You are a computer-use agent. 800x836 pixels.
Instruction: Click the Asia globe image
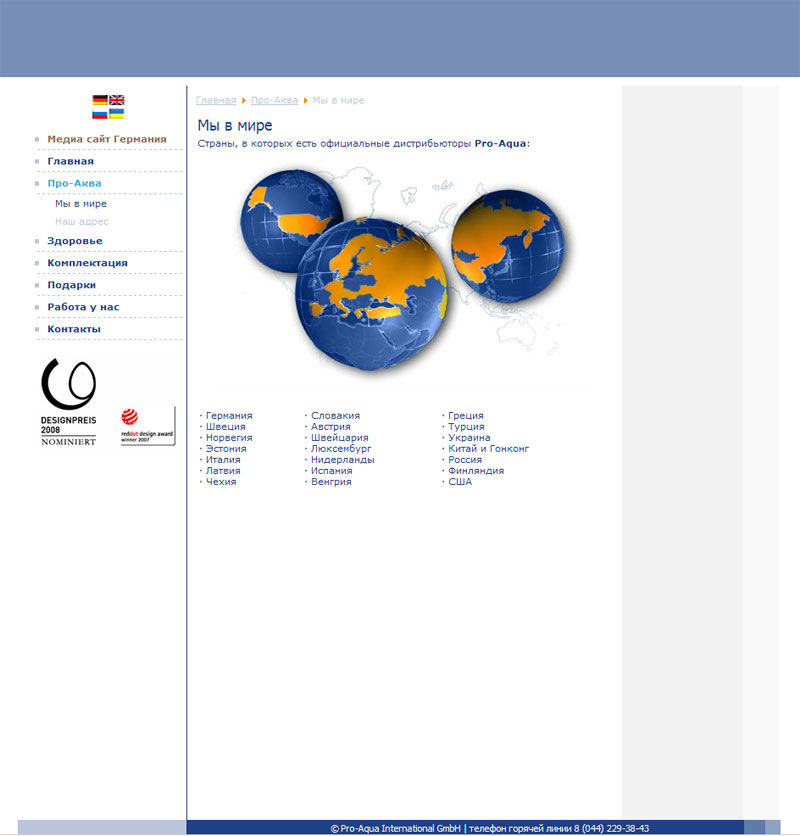pyautogui.click(x=508, y=246)
